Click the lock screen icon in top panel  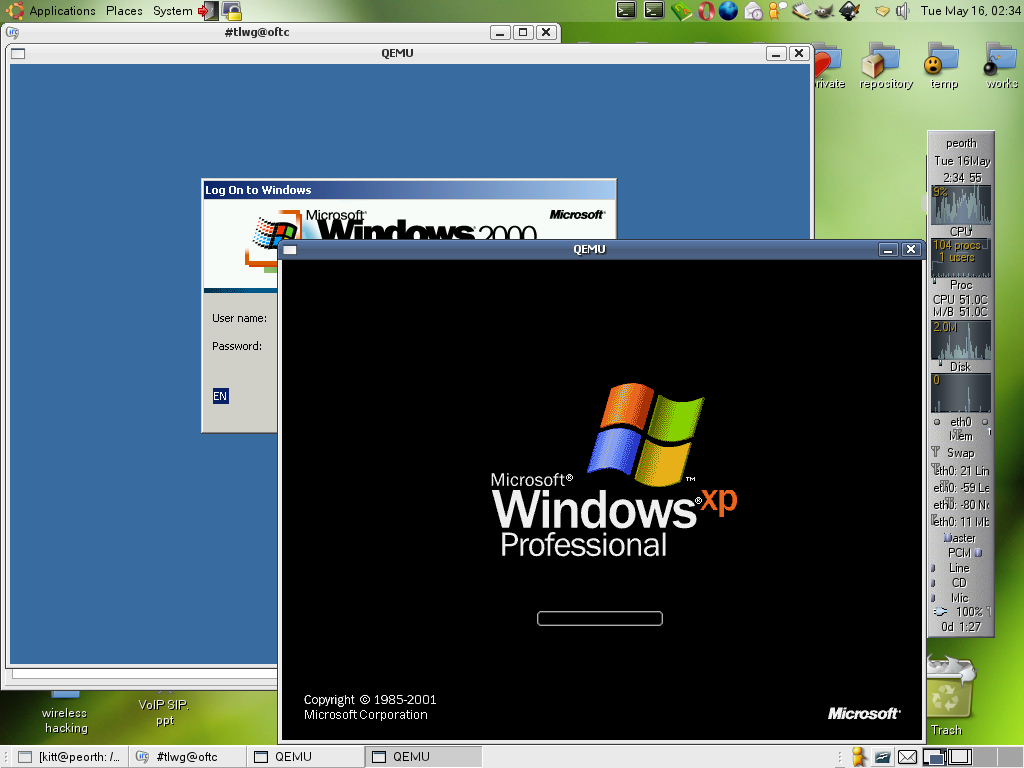coord(232,10)
